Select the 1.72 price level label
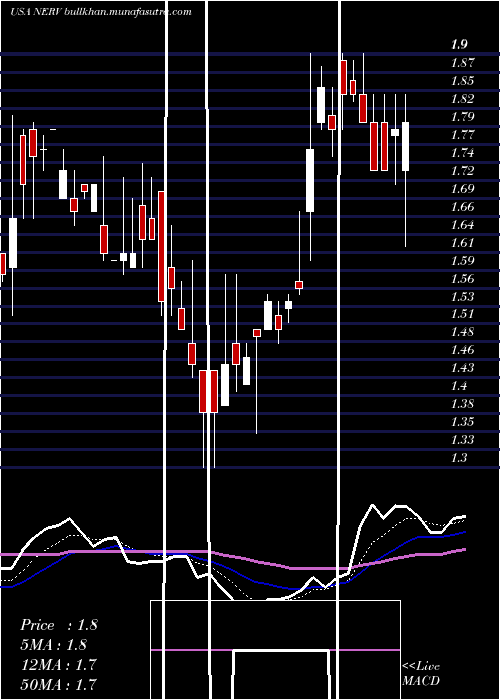This screenshot has height=700, width=500. pos(462,171)
